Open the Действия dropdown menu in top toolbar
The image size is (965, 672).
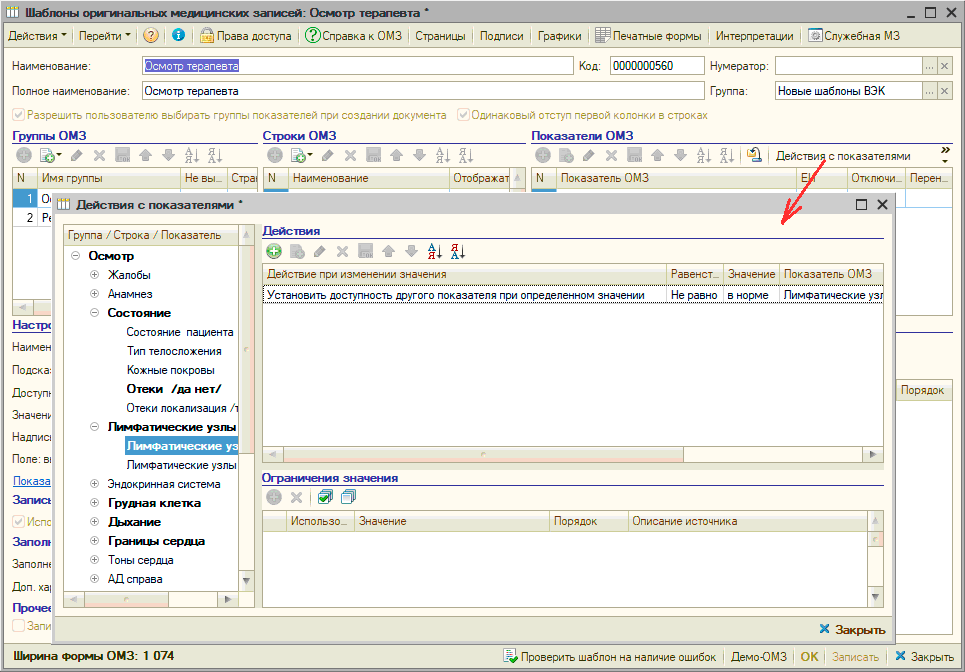[x=38, y=36]
